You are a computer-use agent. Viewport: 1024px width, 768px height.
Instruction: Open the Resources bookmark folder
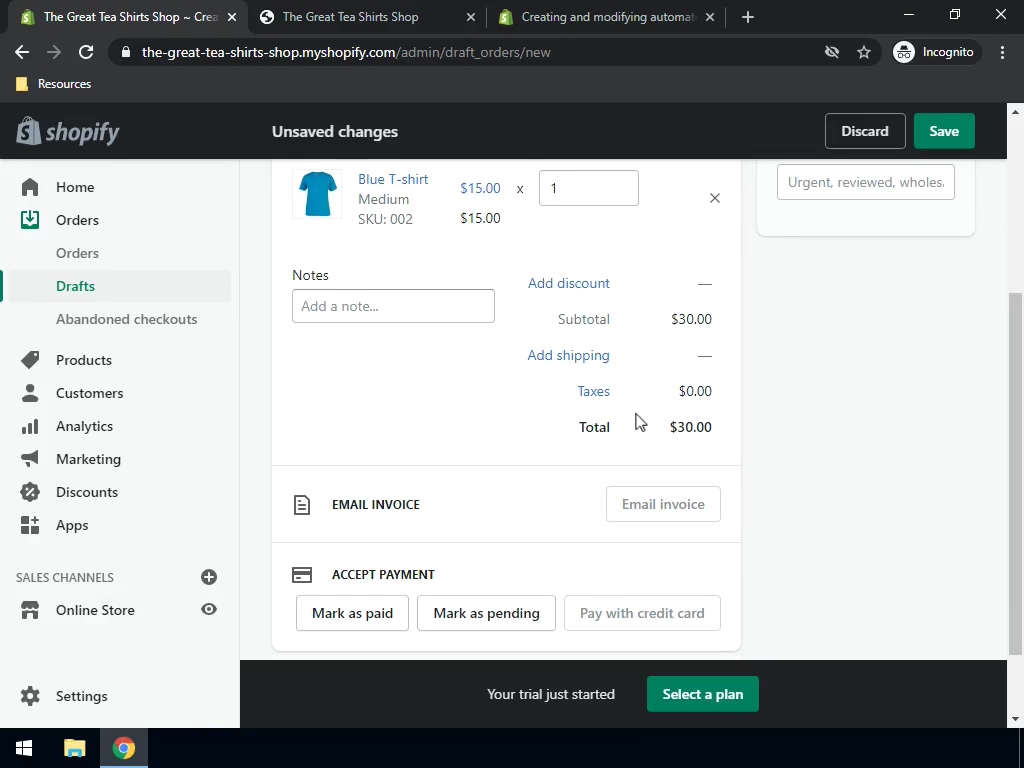point(54,84)
